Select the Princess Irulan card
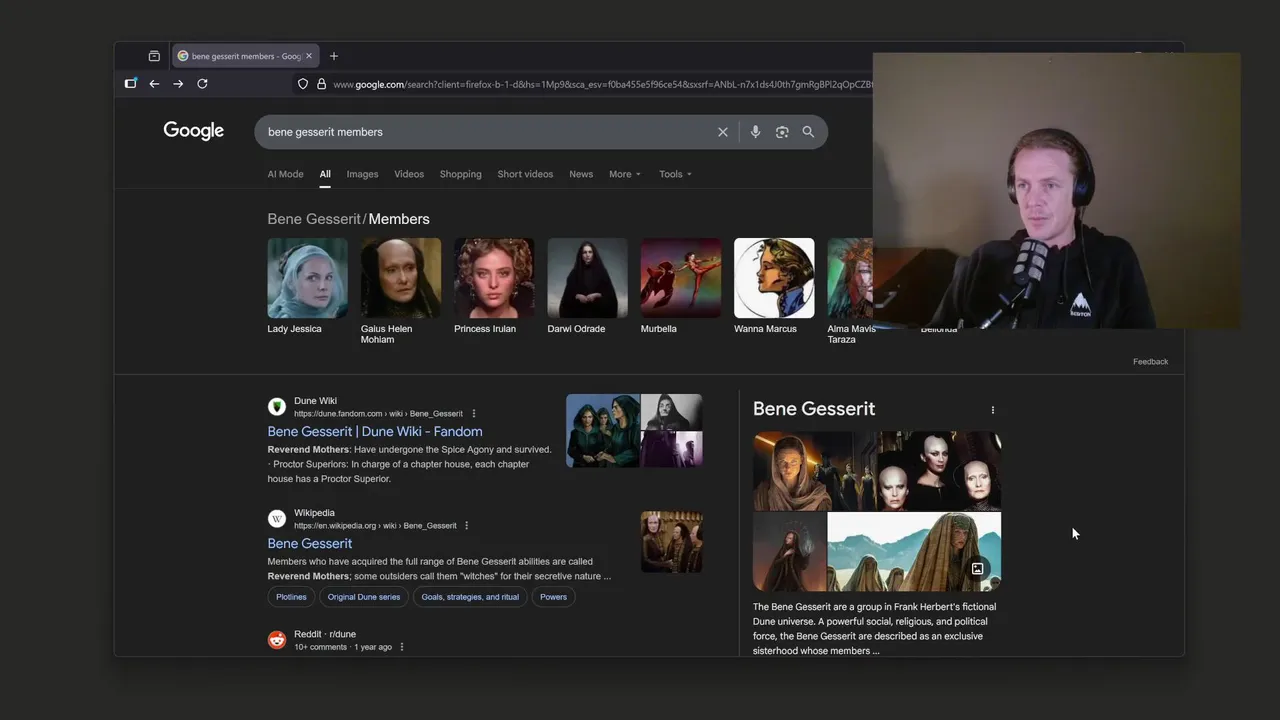The height and width of the screenshot is (720, 1280). (x=494, y=286)
